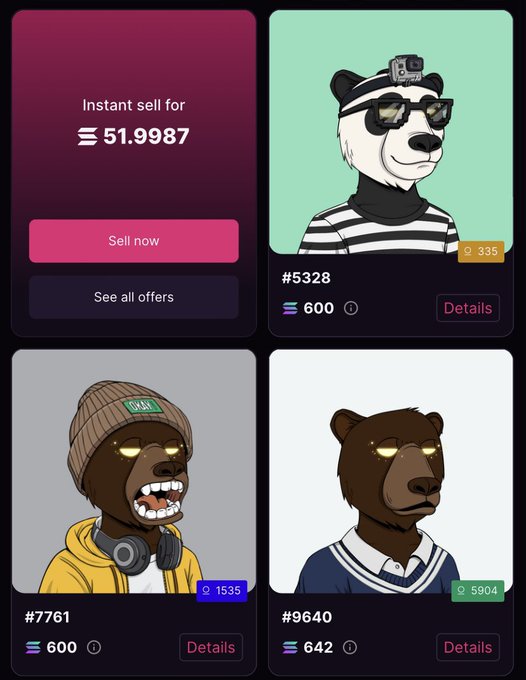Click the blue rank 1535 badge

click(222, 591)
